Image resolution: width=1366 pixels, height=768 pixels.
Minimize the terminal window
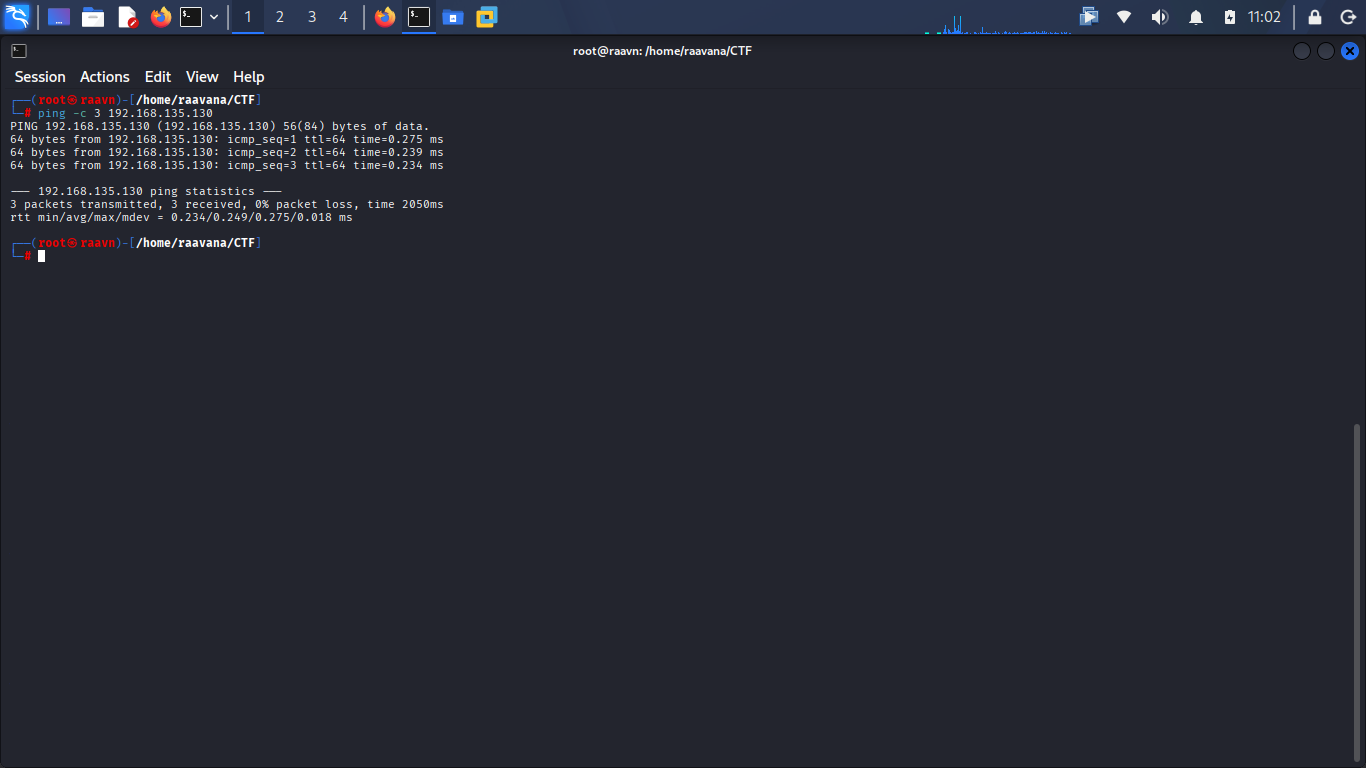click(1302, 51)
